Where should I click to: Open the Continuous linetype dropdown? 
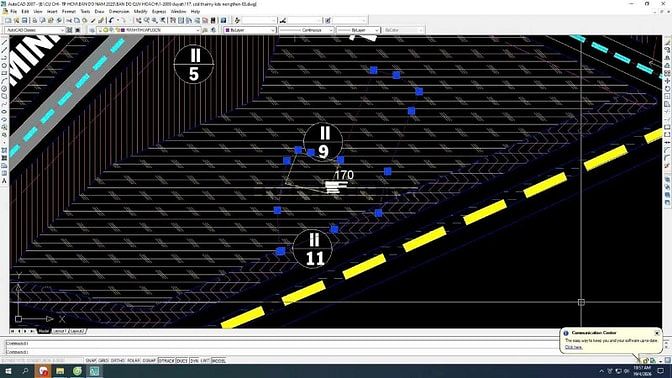pyautogui.click(x=306, y=30)
